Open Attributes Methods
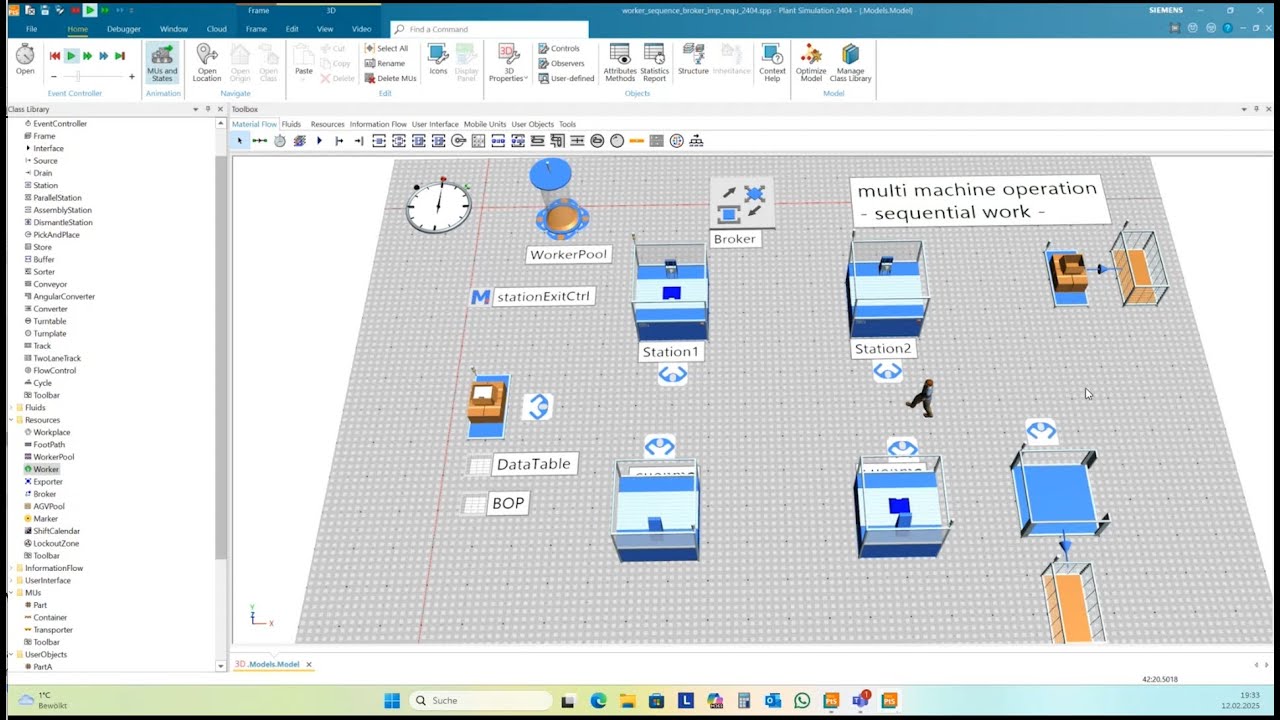Screen dimensions: 1280x720 [620, 62]
